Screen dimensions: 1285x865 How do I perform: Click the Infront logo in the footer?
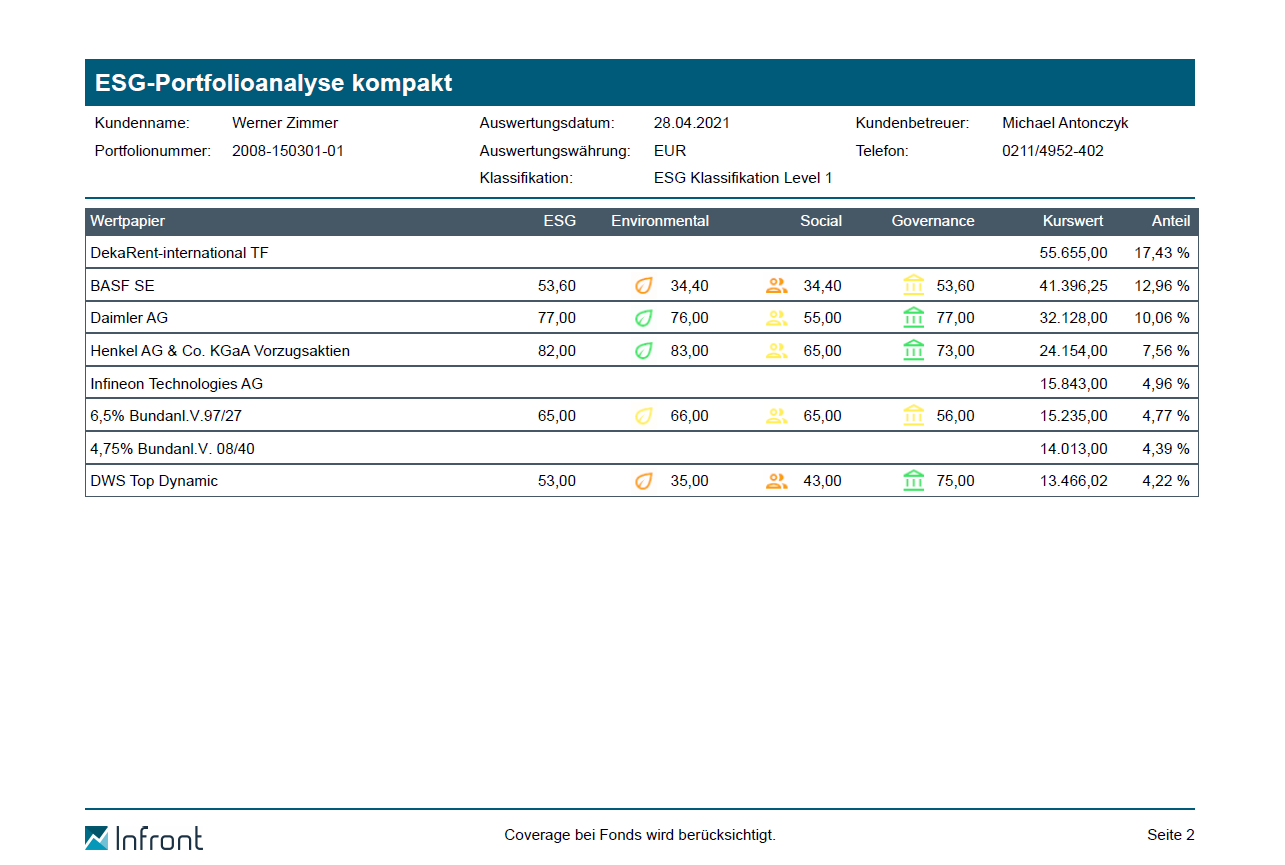point(144,837)
